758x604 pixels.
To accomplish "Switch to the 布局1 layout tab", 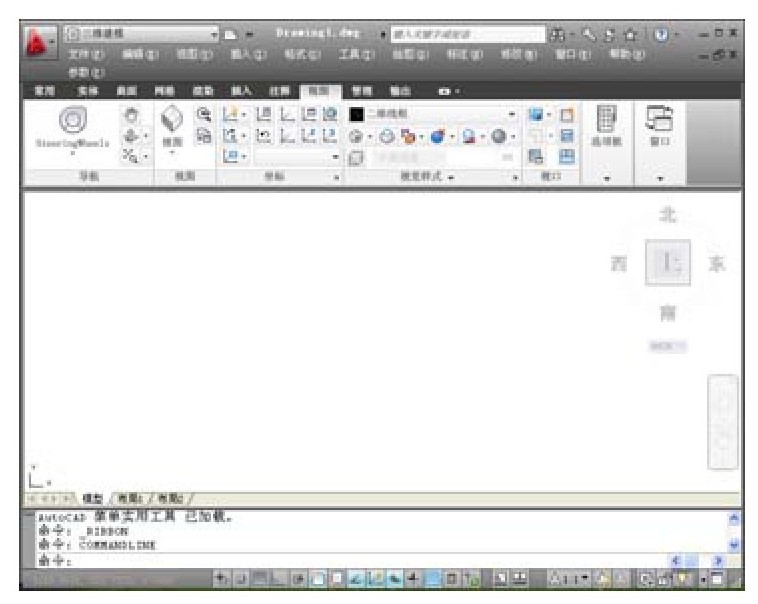I will 130,499.
